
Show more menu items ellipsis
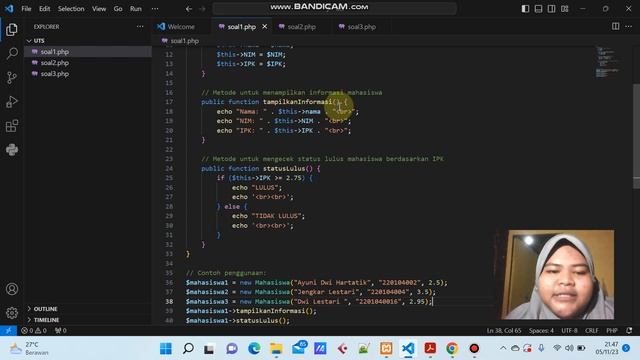tap(155, 9)
